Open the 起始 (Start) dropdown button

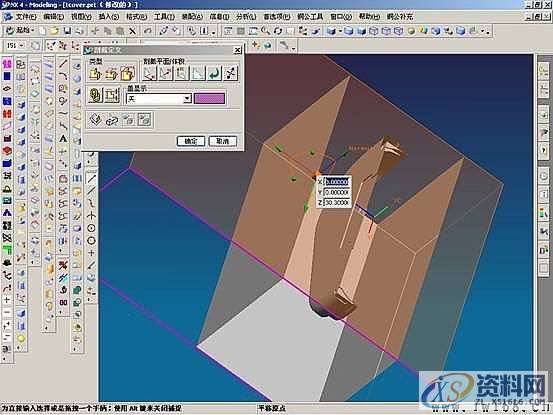pos(20,31)
